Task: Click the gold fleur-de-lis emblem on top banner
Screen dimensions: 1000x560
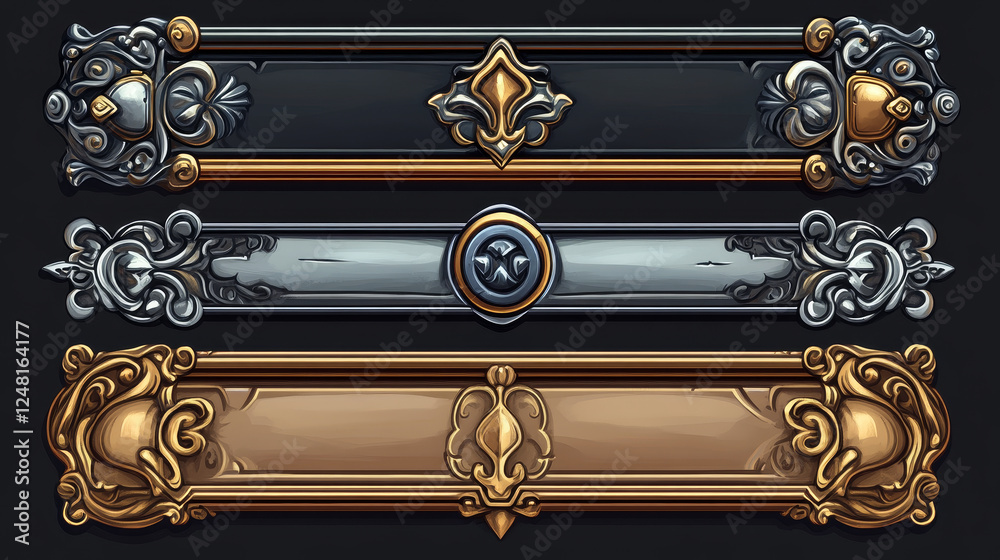Action: [x=501, y=101]
